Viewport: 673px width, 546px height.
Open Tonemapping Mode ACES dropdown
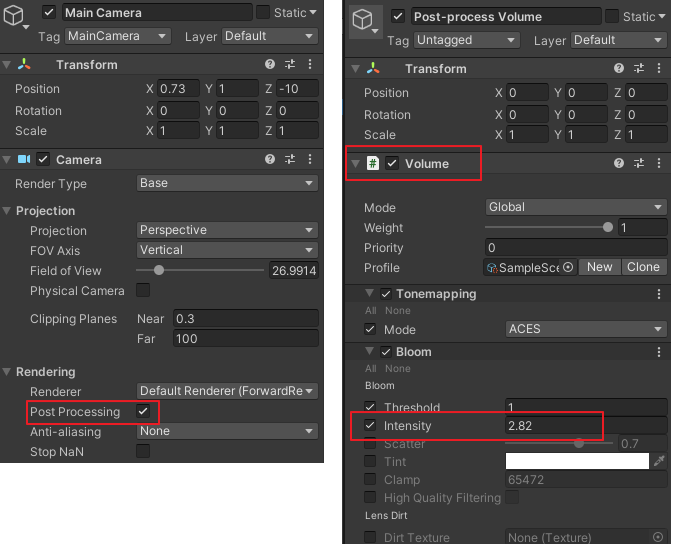586,329
